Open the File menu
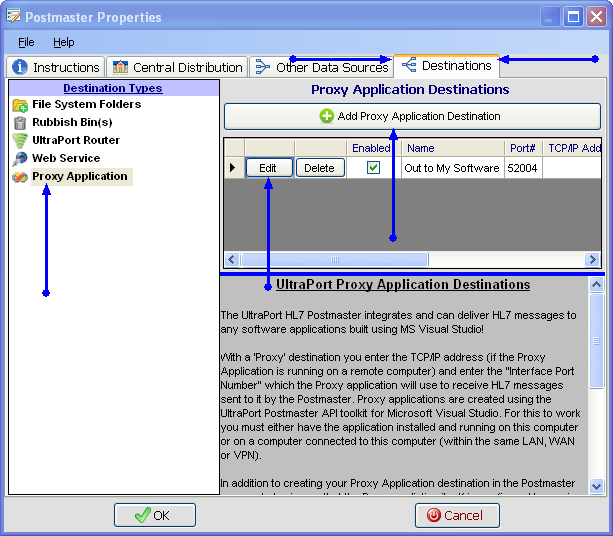613x536 pixels. click(26, 43)
